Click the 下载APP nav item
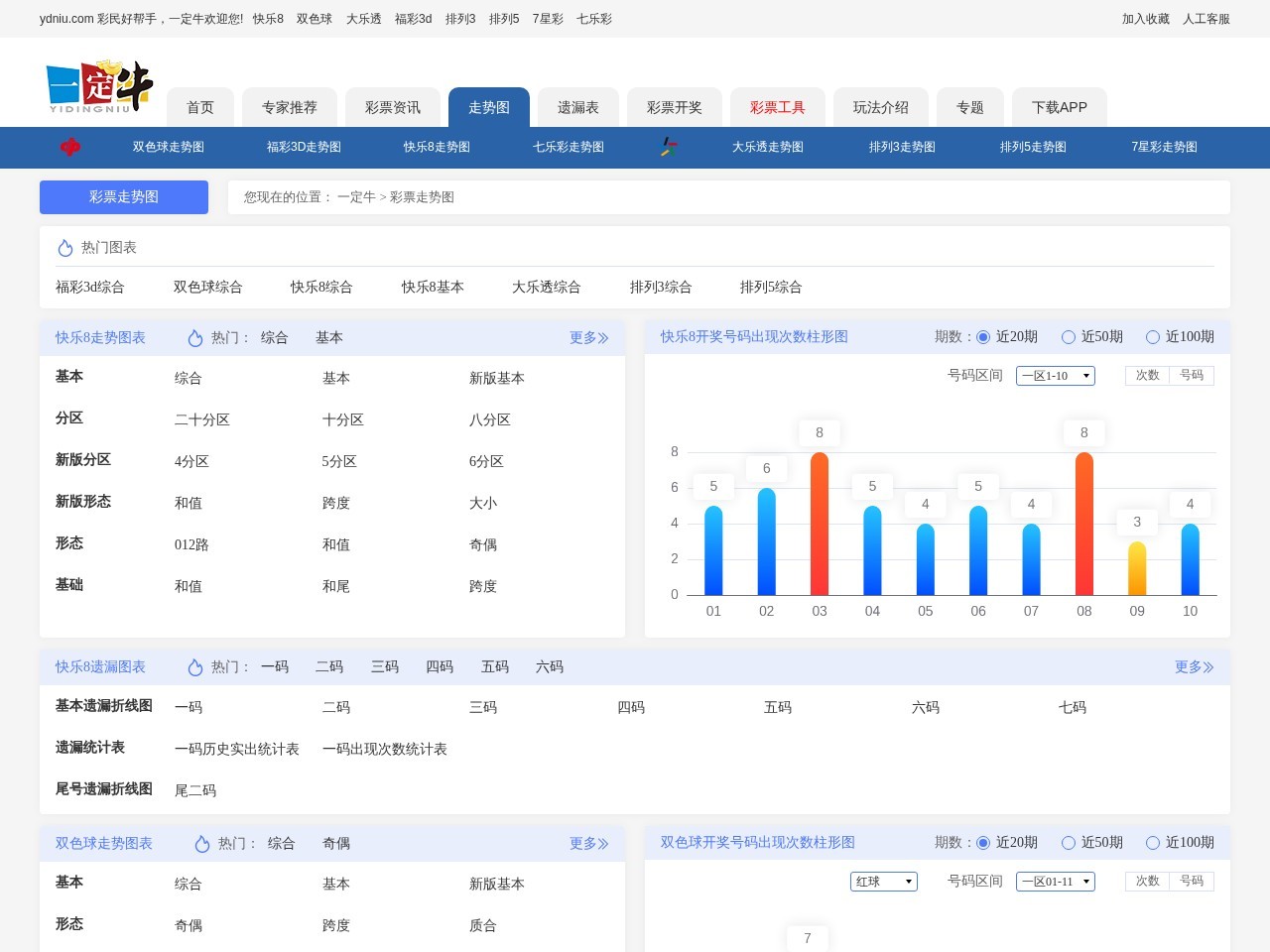This screenshot has width=1270, height=952. [x=1060, y=107]
